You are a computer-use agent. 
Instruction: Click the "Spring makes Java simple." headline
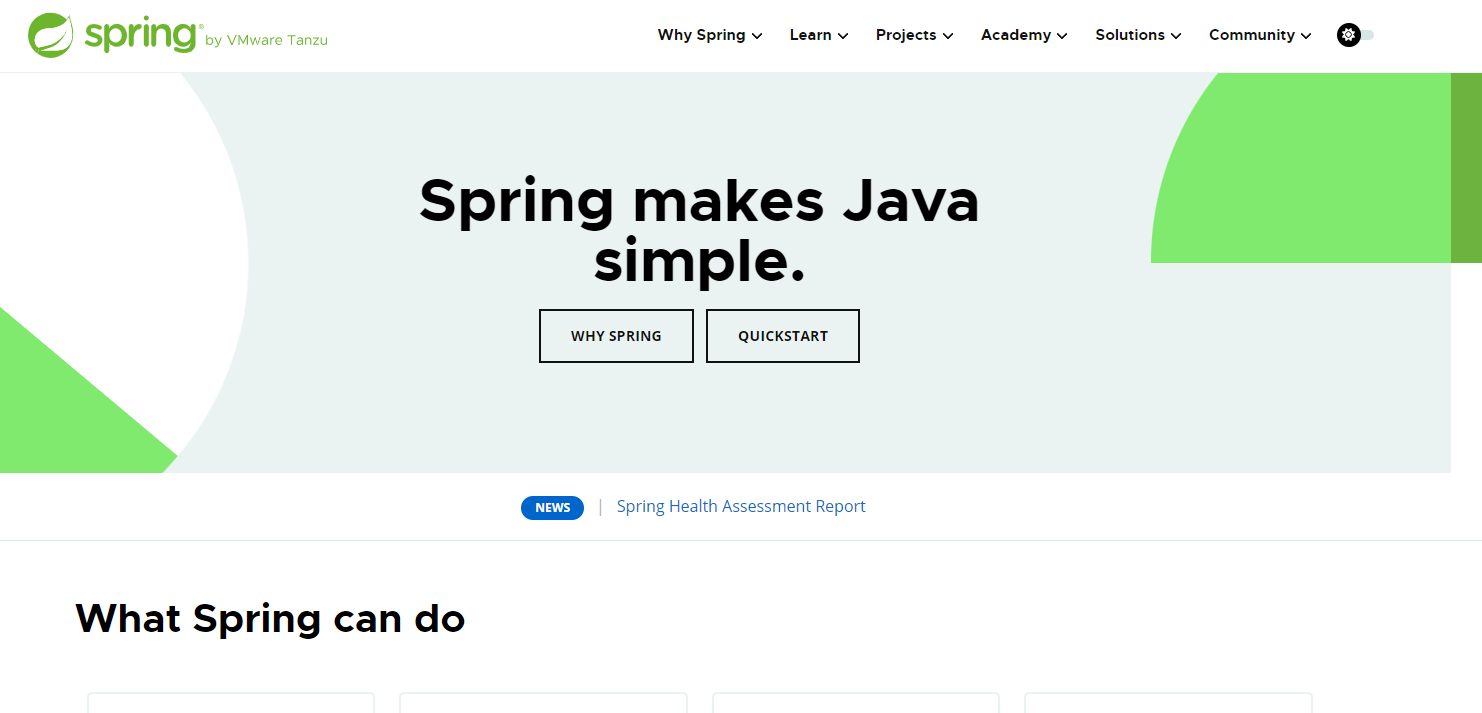click(x=699, y=230)
